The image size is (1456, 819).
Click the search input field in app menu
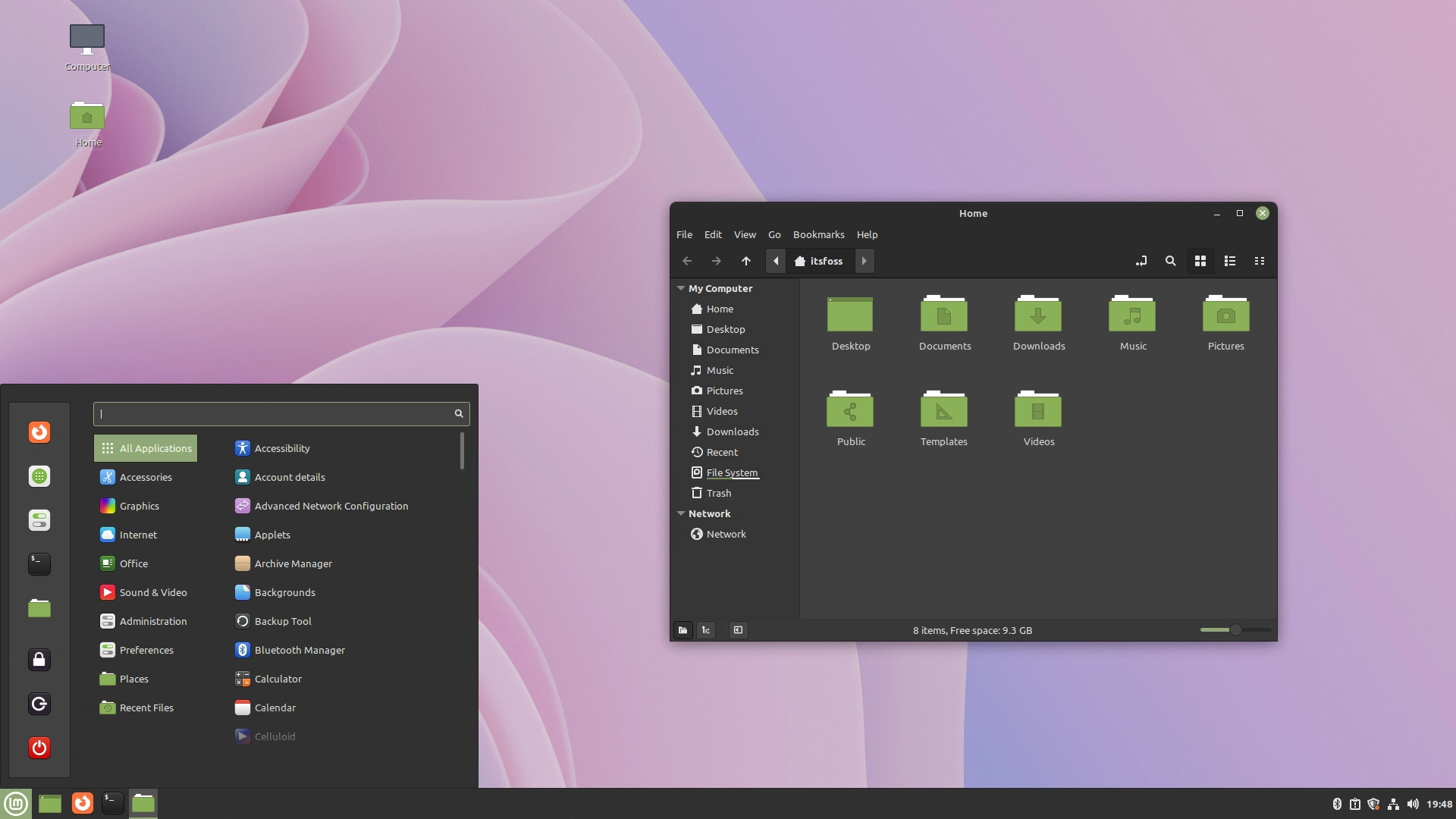coord(281,412)
